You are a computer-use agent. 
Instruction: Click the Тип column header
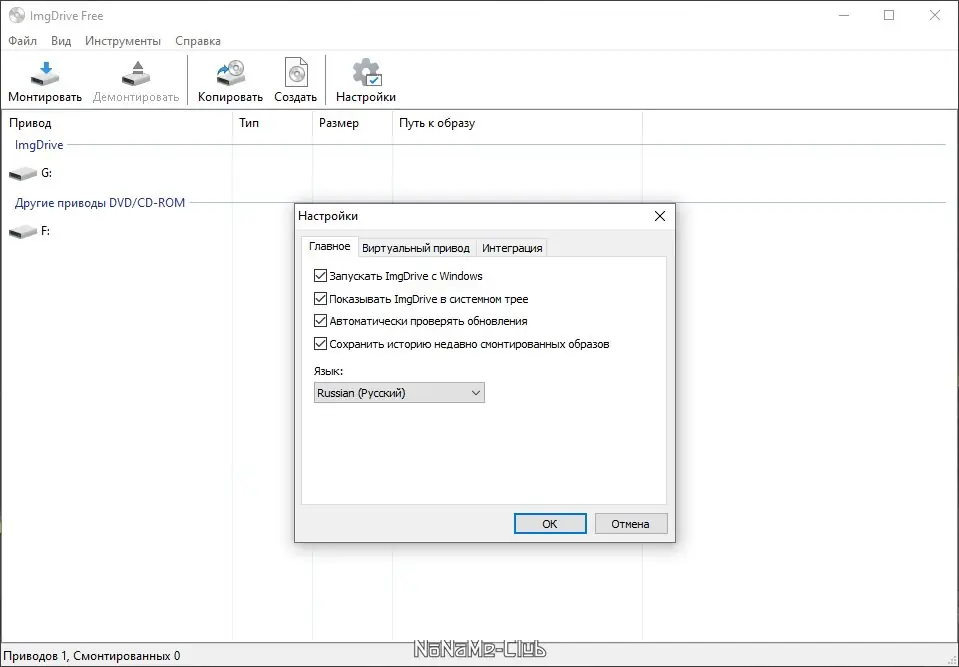pyautogui.click(x=272, y=123)
